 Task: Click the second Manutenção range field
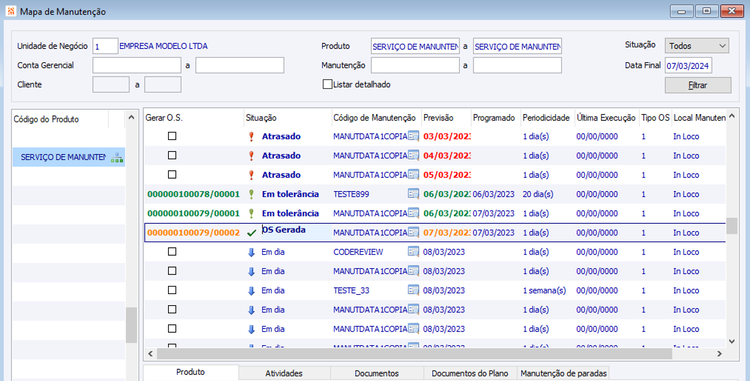pyautogui.click(x=518, y=65)
